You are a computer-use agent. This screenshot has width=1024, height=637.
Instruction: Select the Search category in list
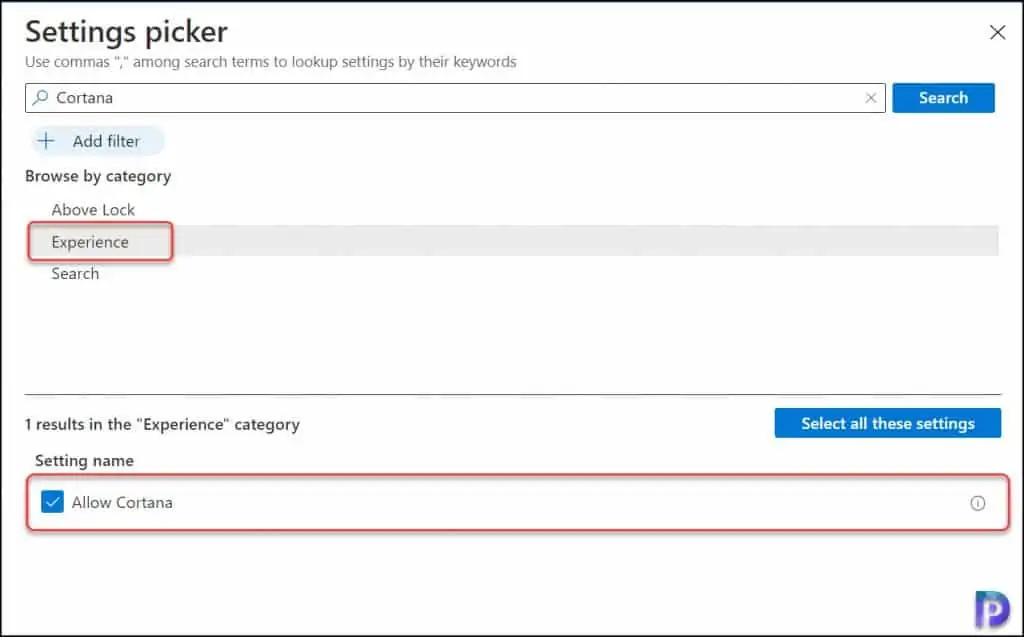[x=75, y=274]
